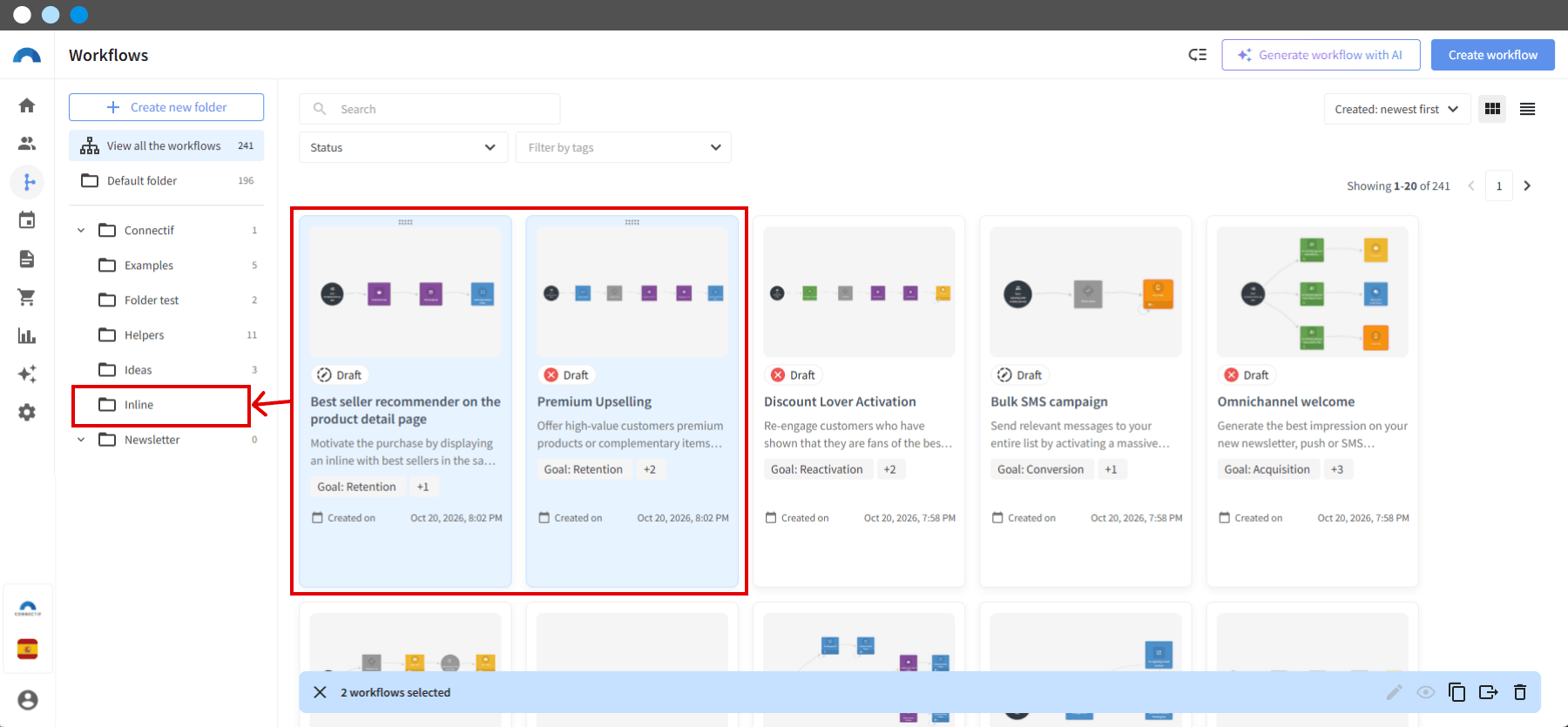This screenshot has height=727, width=1568.
Task: Open the Omnichannel welcome workflow title
Action: [x=1286, y=401]
